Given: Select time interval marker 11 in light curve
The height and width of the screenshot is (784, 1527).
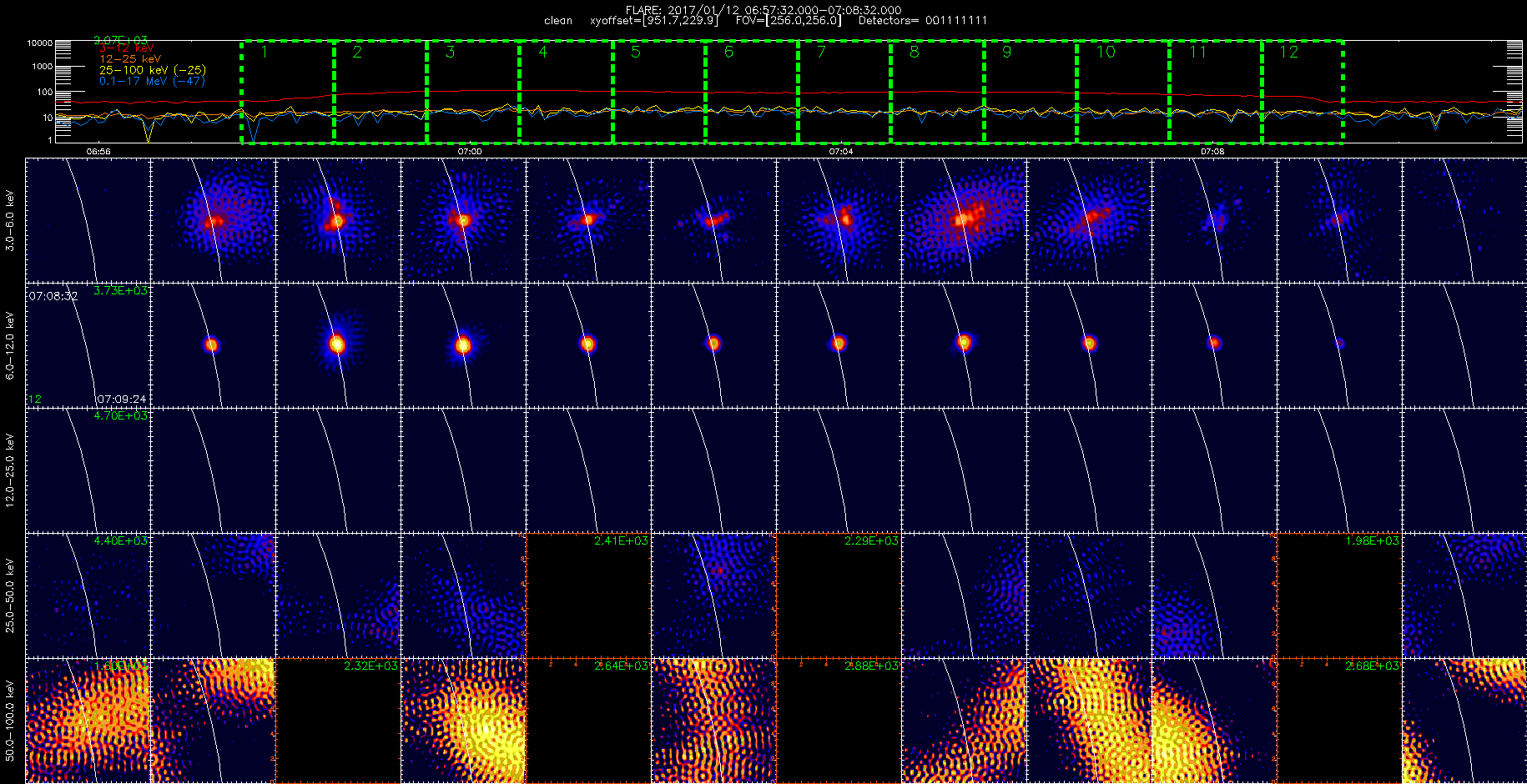Looking at the screenshot, I should (1197, 53).
